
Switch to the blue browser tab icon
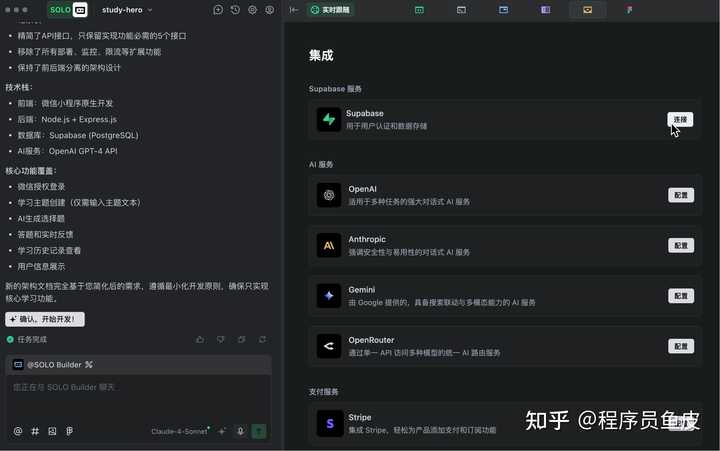point(504,10)
